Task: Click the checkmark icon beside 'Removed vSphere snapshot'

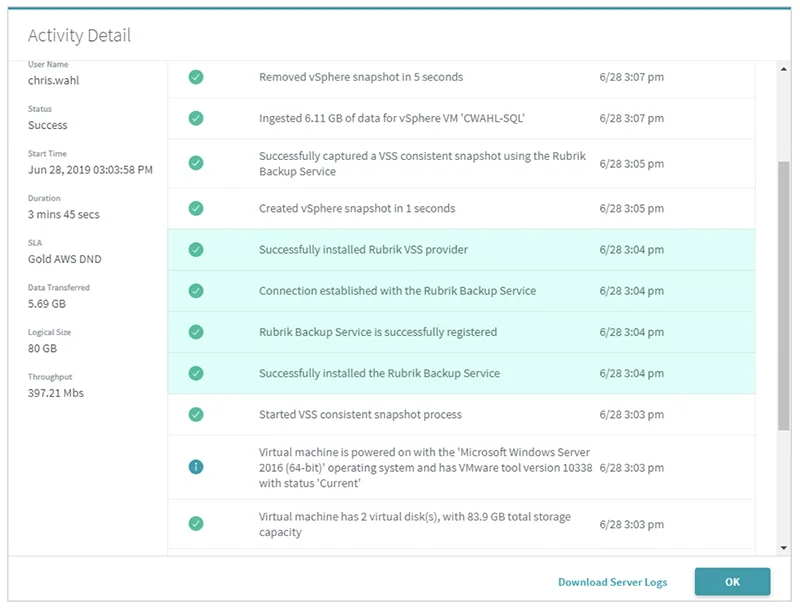Action: (196, 77)
